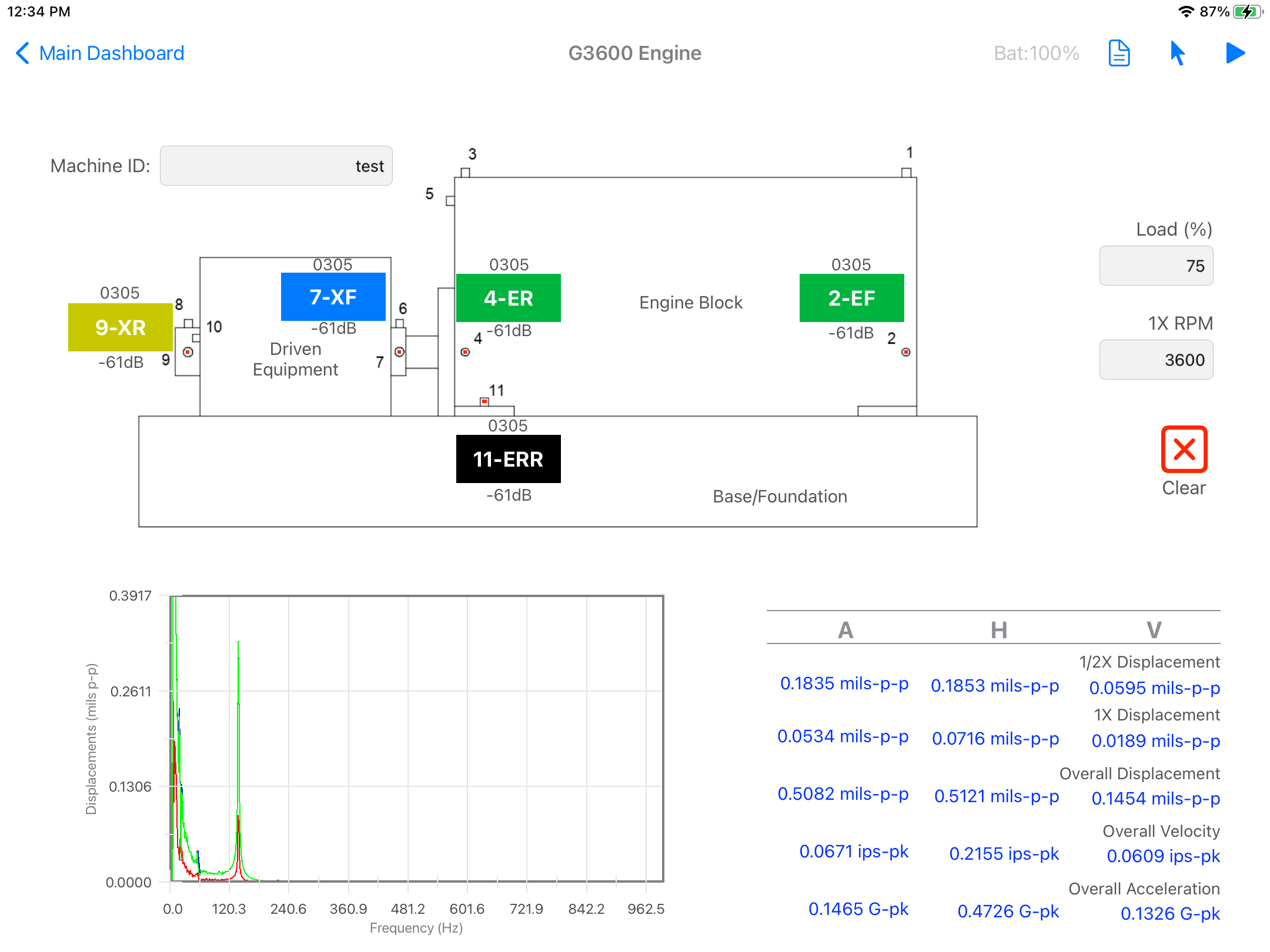Click the Overall Velocity row label

coord(1161,831)
